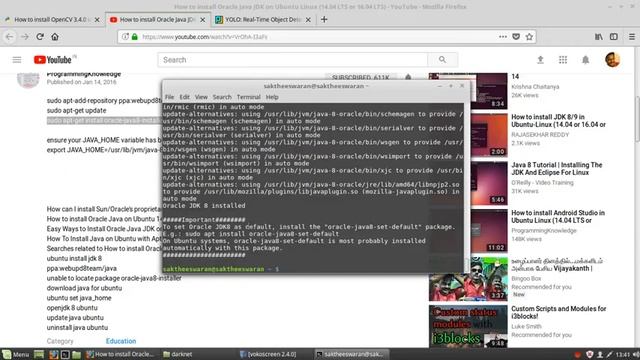Open How to install JDK 8/9 video title
The width and height of the screenshot is (640, 360).
click(x=558, y=121)
